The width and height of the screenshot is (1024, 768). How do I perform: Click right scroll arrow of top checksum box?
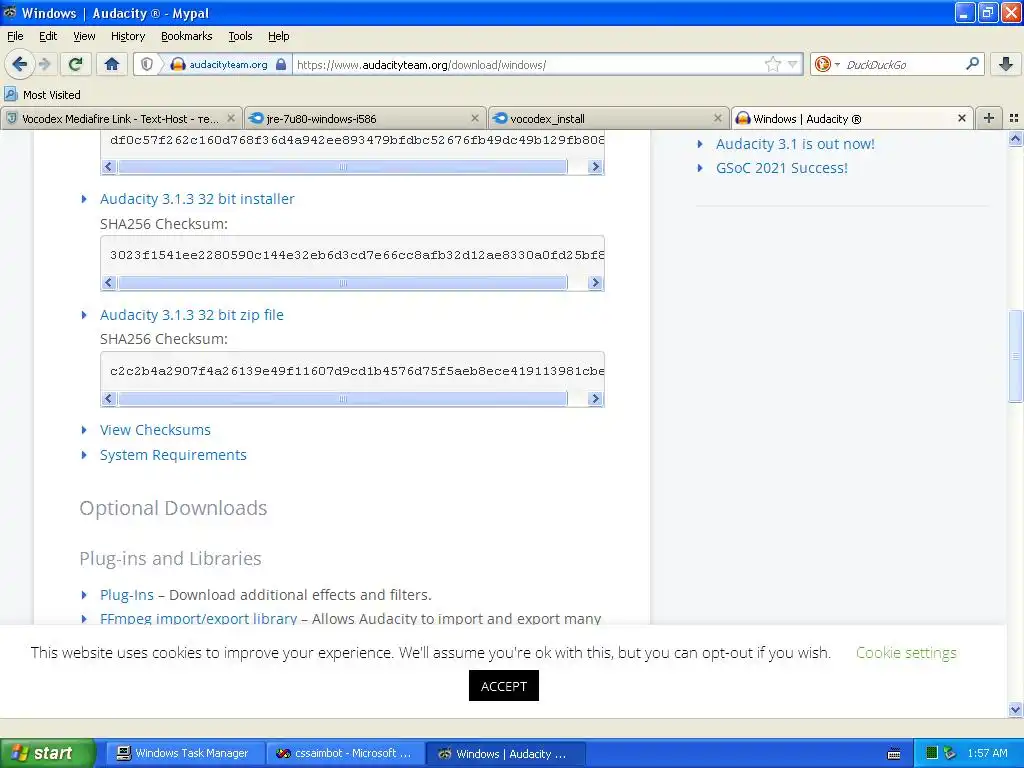594,167
